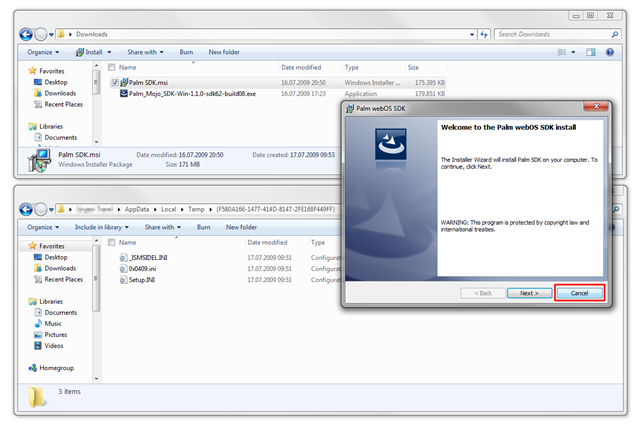This screenshot has height=426, width=640.
Task: Sort by Size column in Downloads window
Action: point(413,67)
